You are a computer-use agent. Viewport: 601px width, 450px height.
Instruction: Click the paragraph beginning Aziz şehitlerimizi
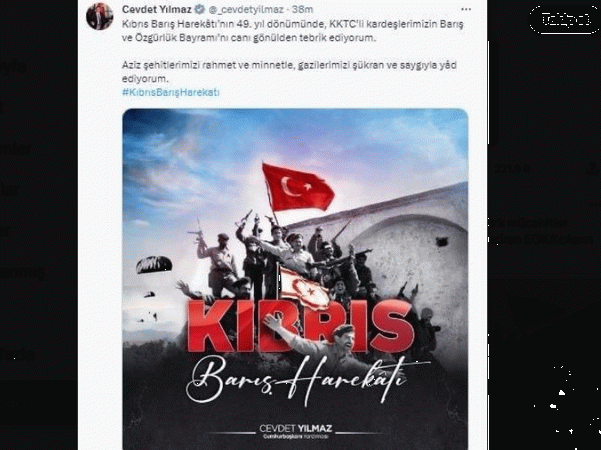pos(289,72)
